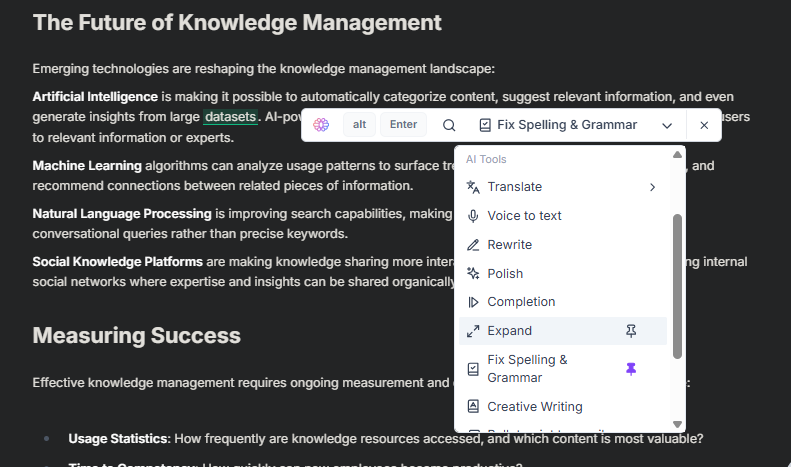The height and width of the screenshot is (467, 791).
Task: Select Rewrite in AI Tools list
Action: [562, 245]
